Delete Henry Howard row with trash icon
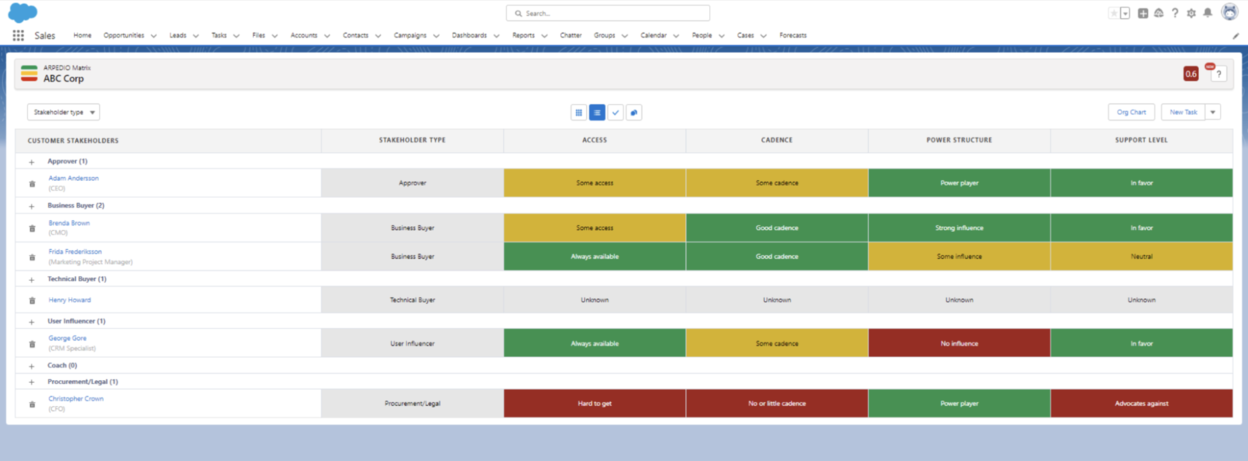 point(32,300)
